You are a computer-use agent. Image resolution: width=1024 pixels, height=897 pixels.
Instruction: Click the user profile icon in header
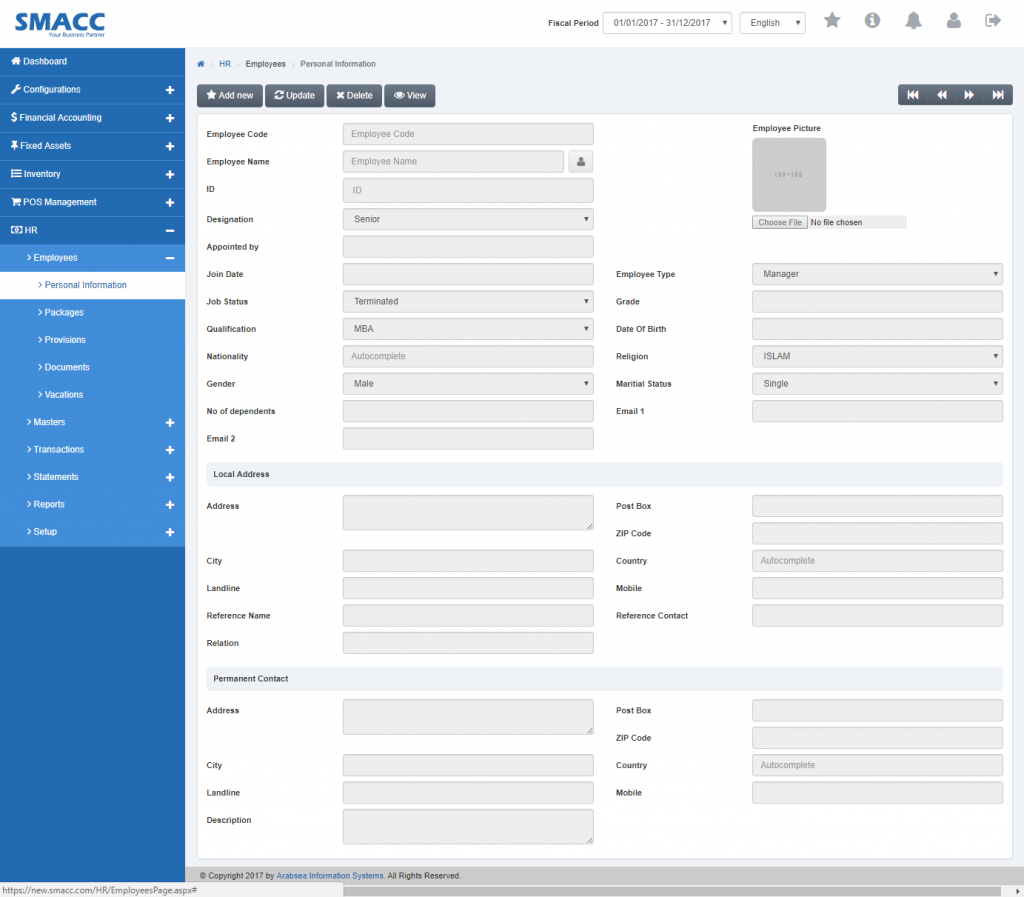(x=953, y=20)
